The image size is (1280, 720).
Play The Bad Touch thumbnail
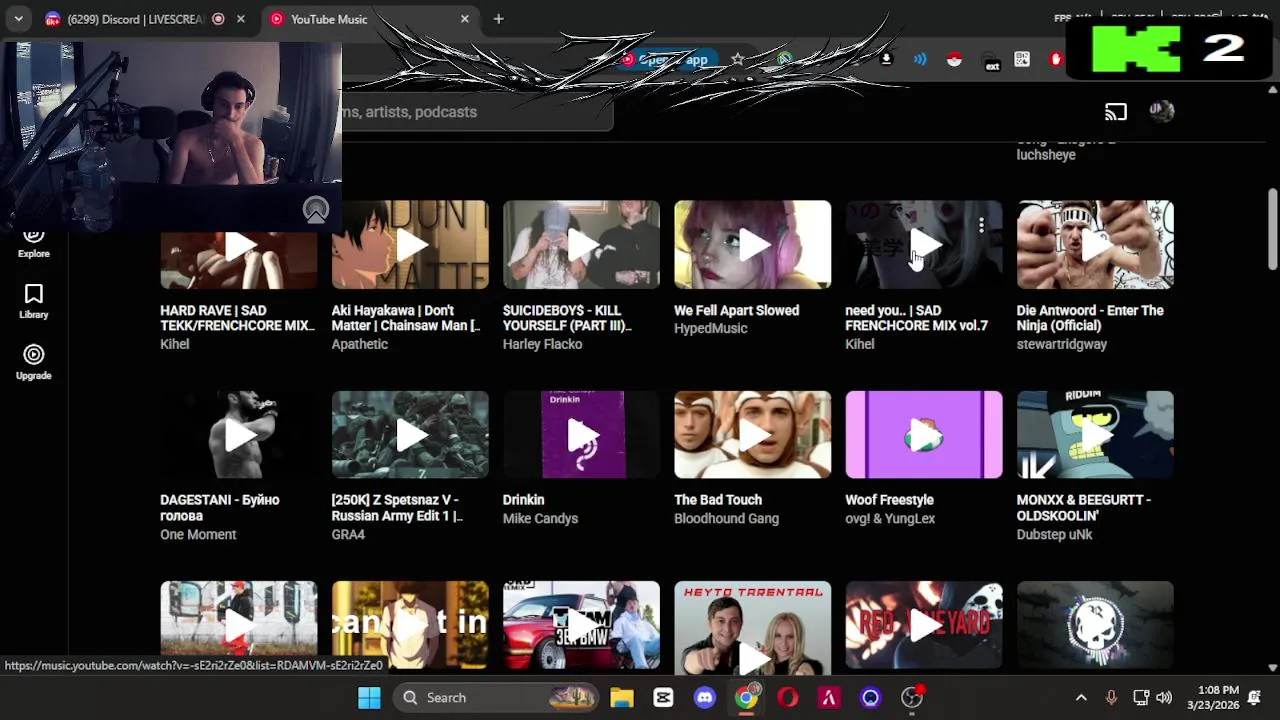tap(752, 435)
